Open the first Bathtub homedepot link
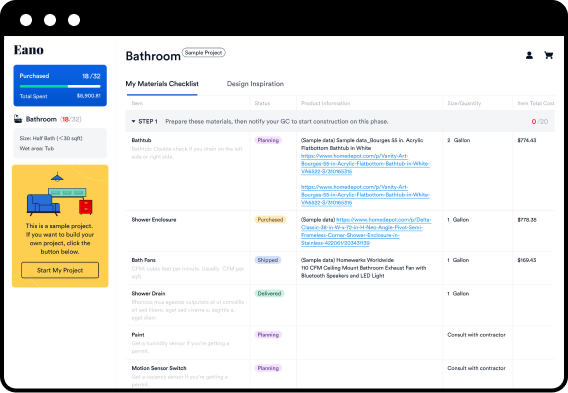This screenshot has height=393, width=568. [365, 164]
